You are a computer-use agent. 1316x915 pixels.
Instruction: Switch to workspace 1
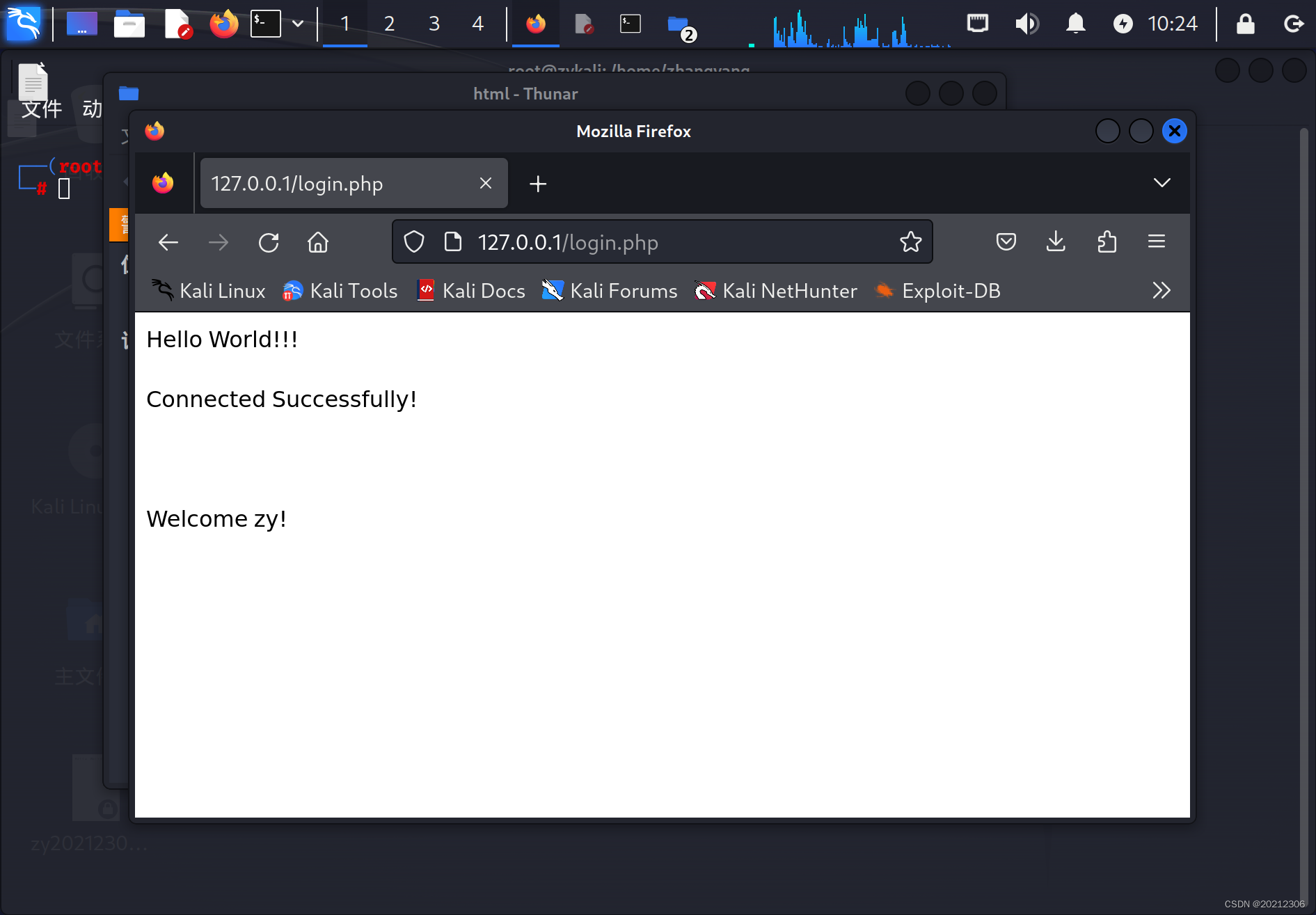point(345,24)
